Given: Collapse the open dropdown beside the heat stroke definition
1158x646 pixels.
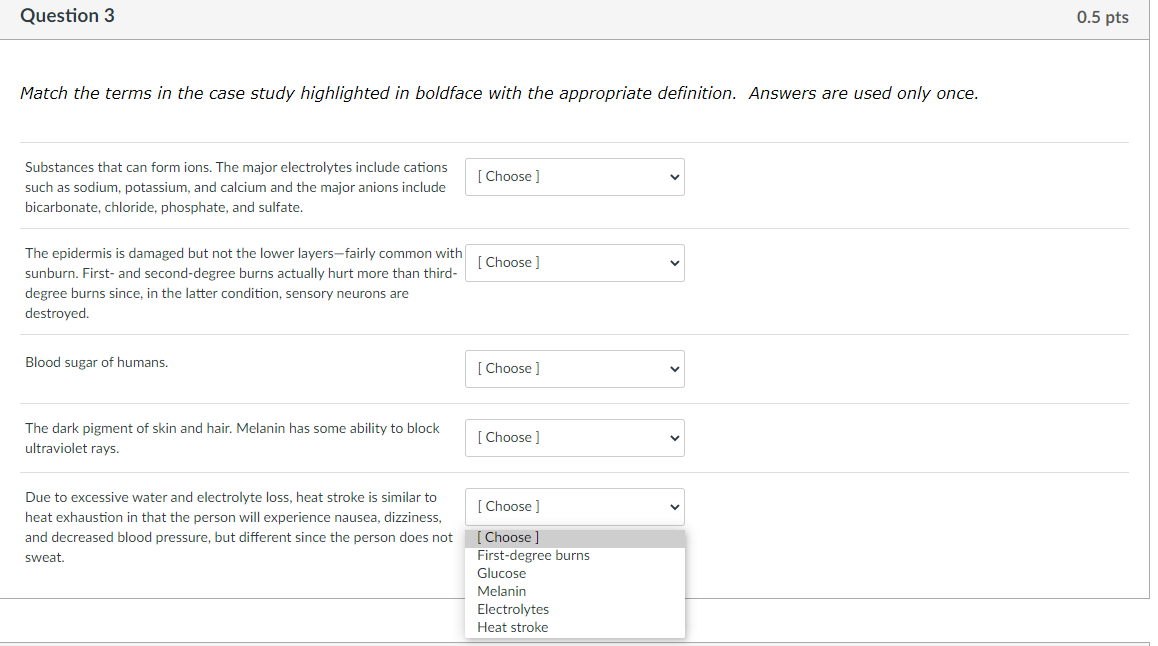Looking at the screenshot, I should [x=575, y=507].
